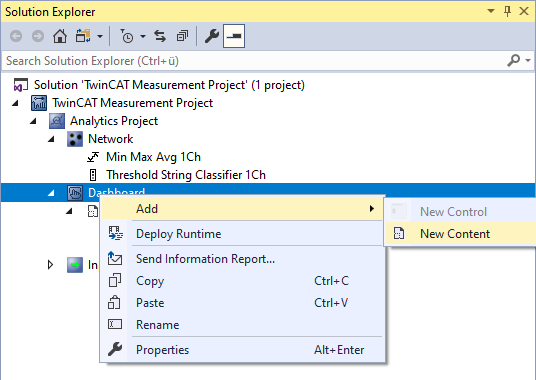Select the TwinCAT Measurement Project item
536x380 pixels.
(132, 103)
